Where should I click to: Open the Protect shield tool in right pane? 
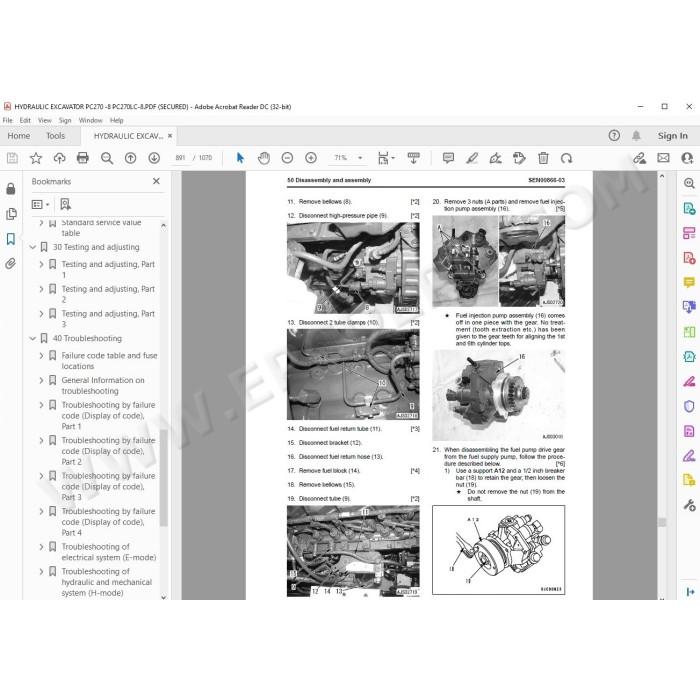pyautogui.click(x=689, y=406)
